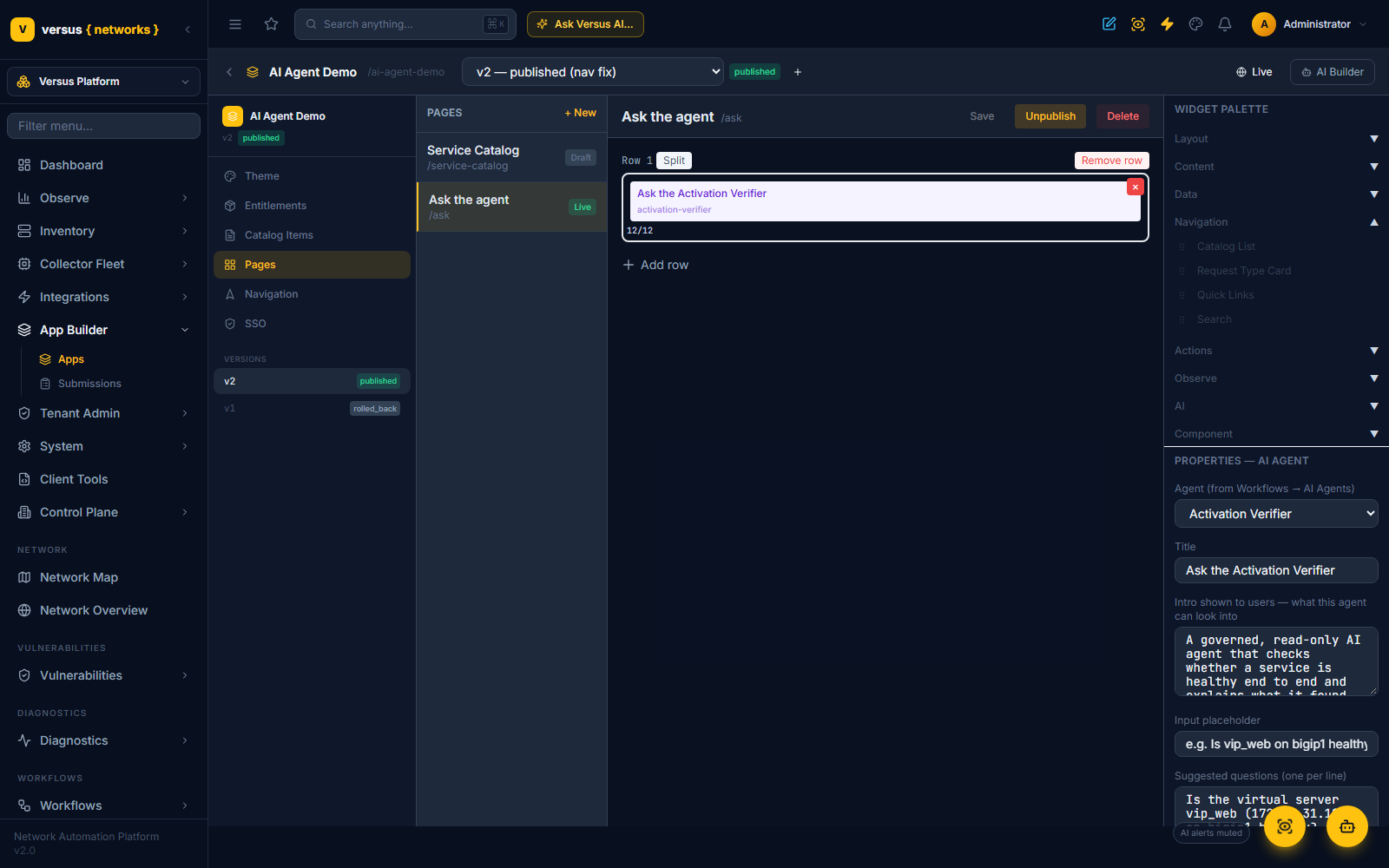Open the AI Builder button
Screen dimensions: 1389x868
click(1333, 72)
